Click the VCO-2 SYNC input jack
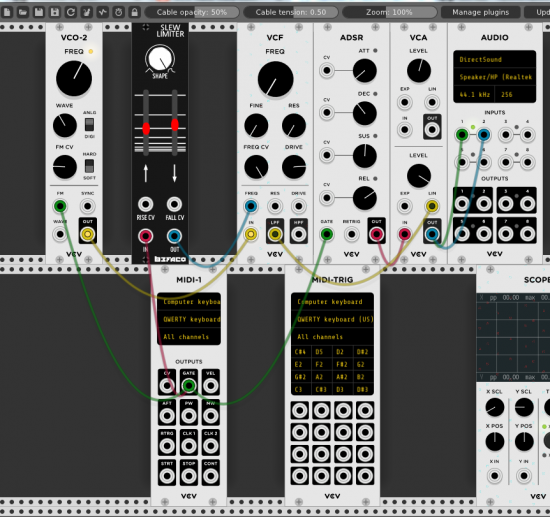The image size is (550, 517). coord(88,206)
